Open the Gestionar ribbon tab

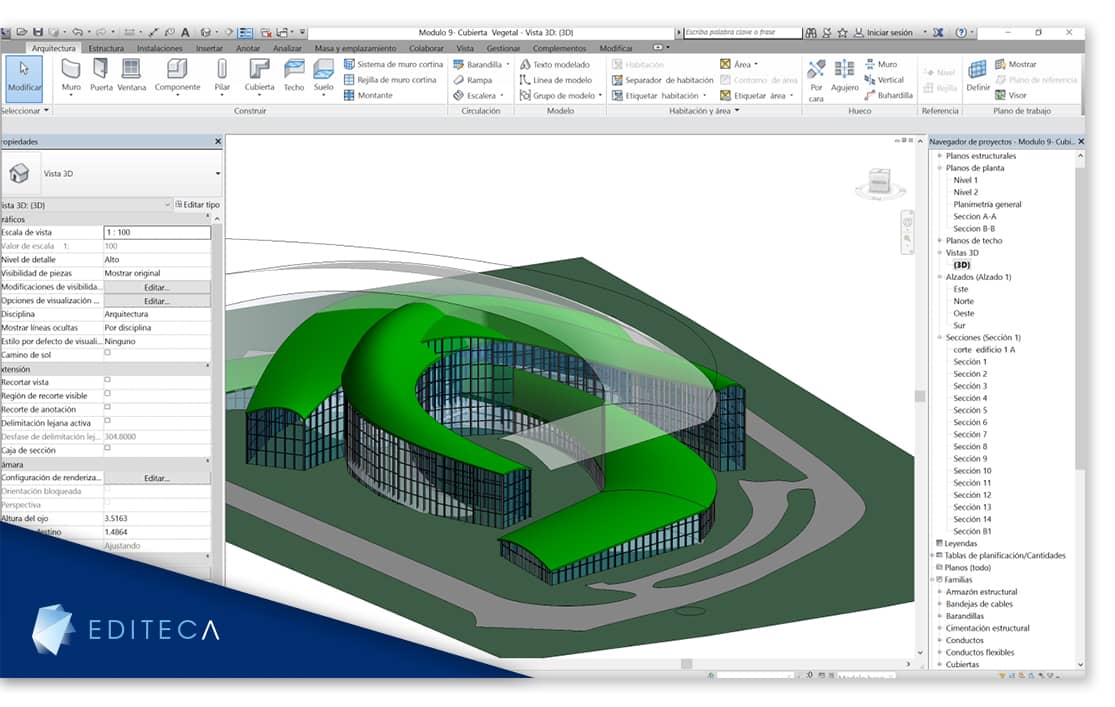pos(503,48)
